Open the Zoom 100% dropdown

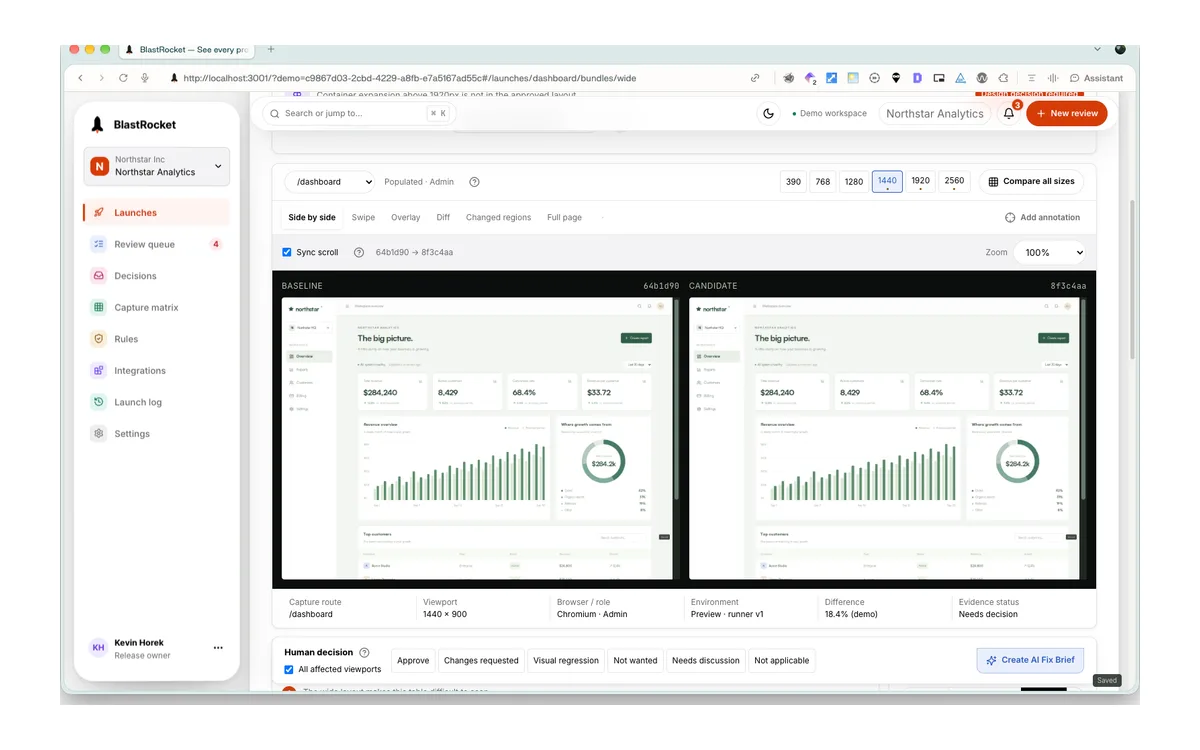1050,253
